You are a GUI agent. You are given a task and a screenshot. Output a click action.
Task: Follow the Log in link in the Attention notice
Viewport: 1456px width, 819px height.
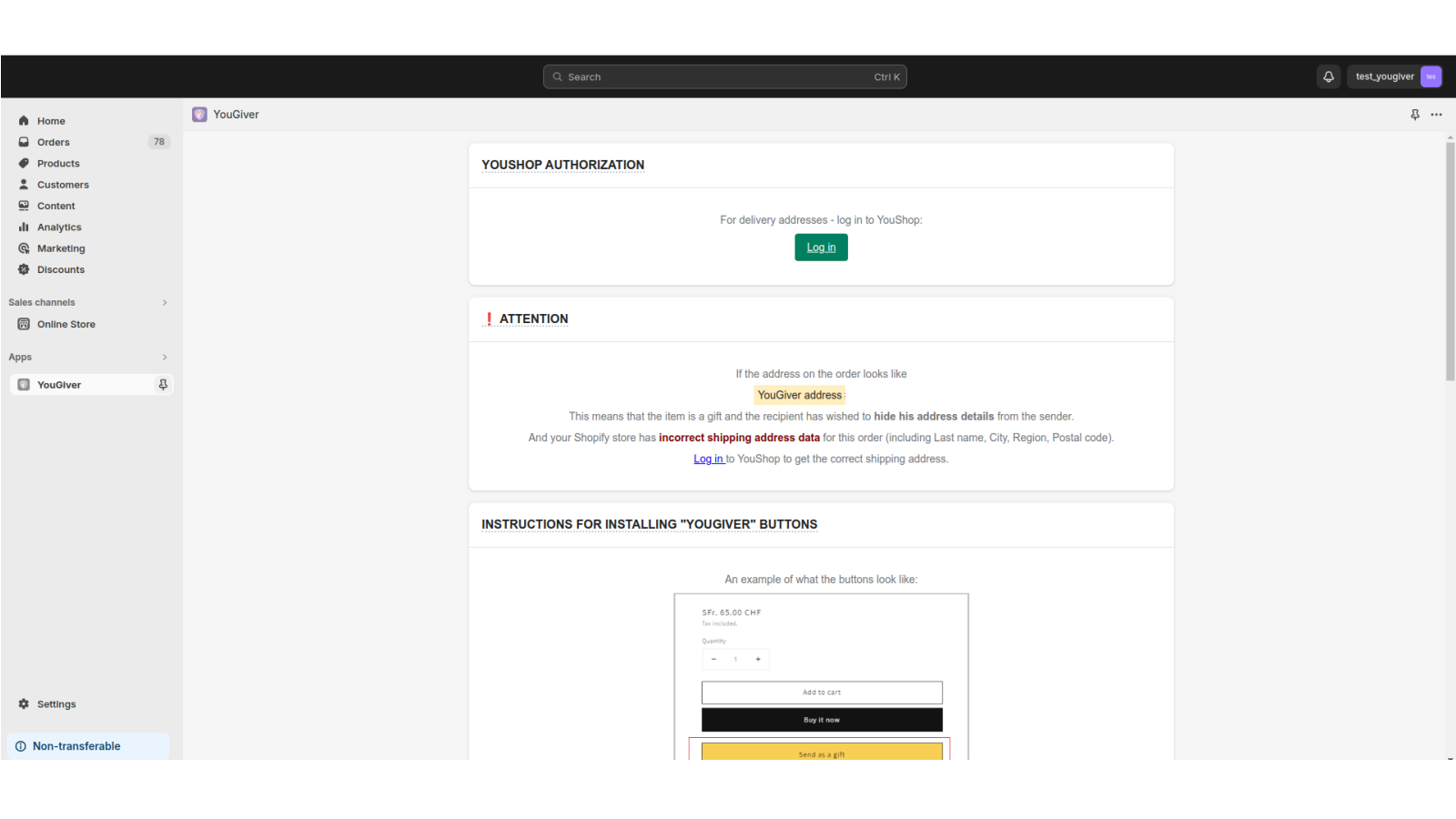(x=708, y=459)
